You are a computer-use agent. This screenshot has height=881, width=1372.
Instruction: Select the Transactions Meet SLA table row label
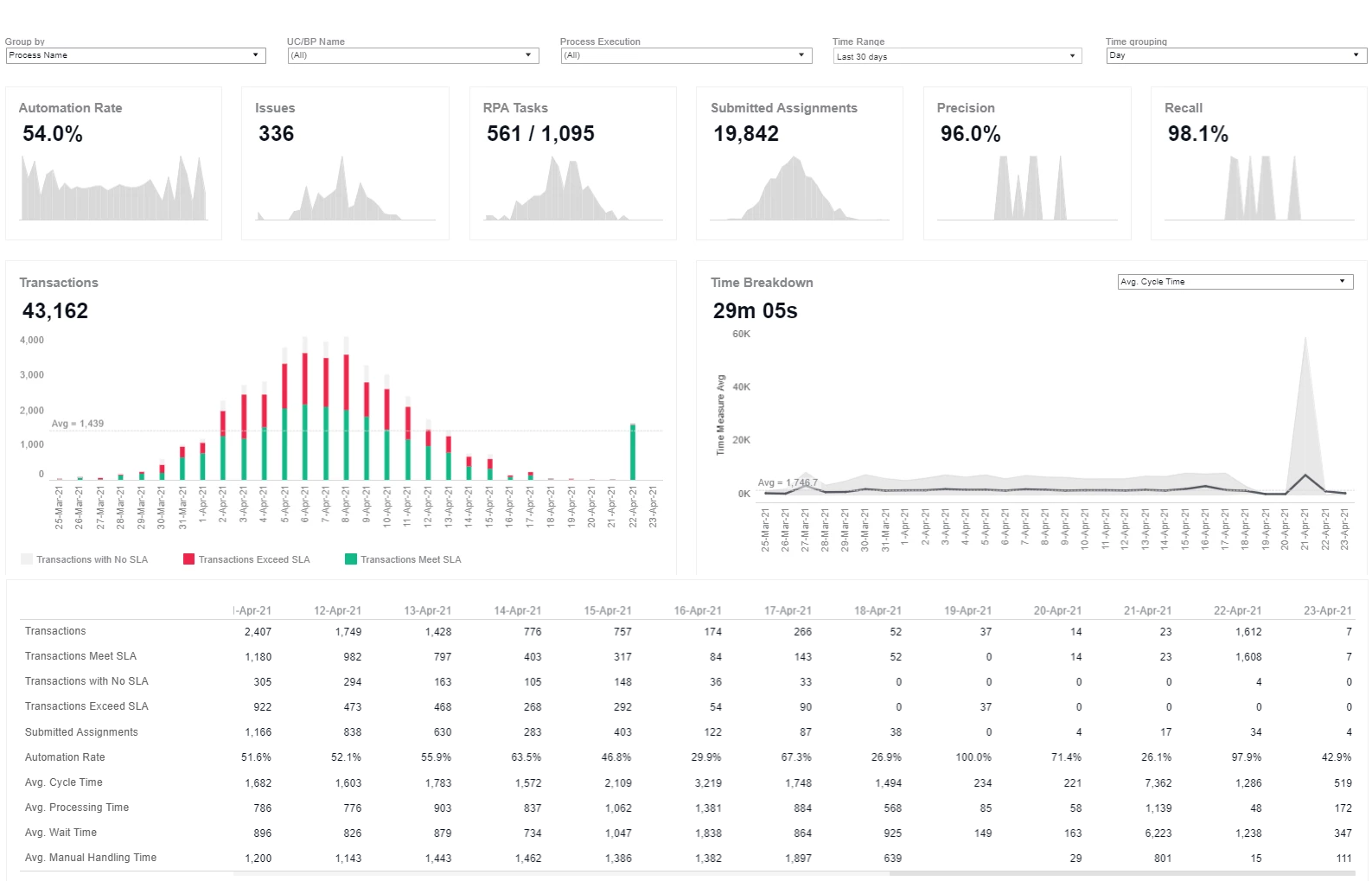(x=80, y=656)
